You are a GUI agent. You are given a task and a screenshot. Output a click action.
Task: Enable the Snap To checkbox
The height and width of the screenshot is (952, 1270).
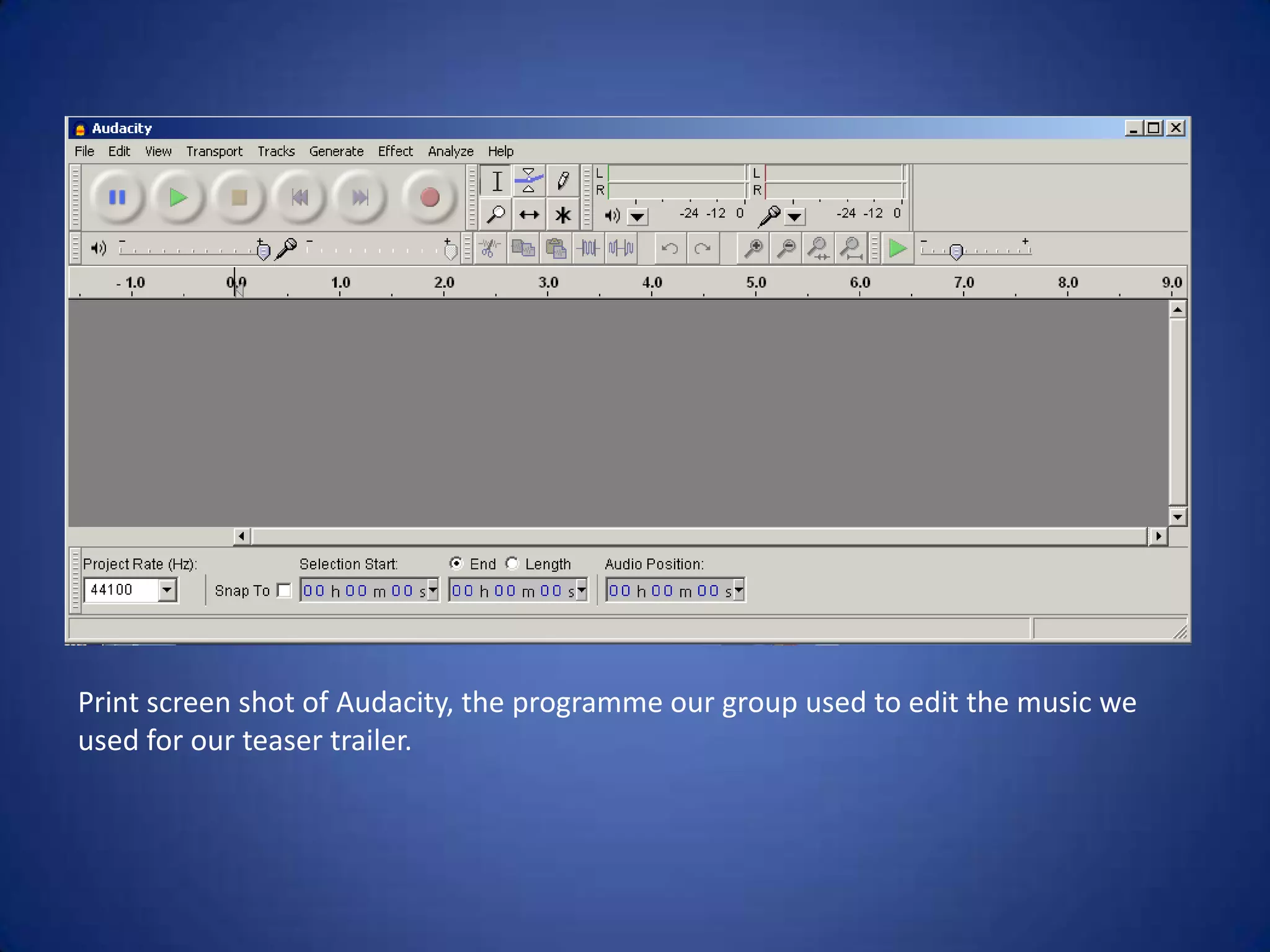pyautogui.click(x=284, y=591)
